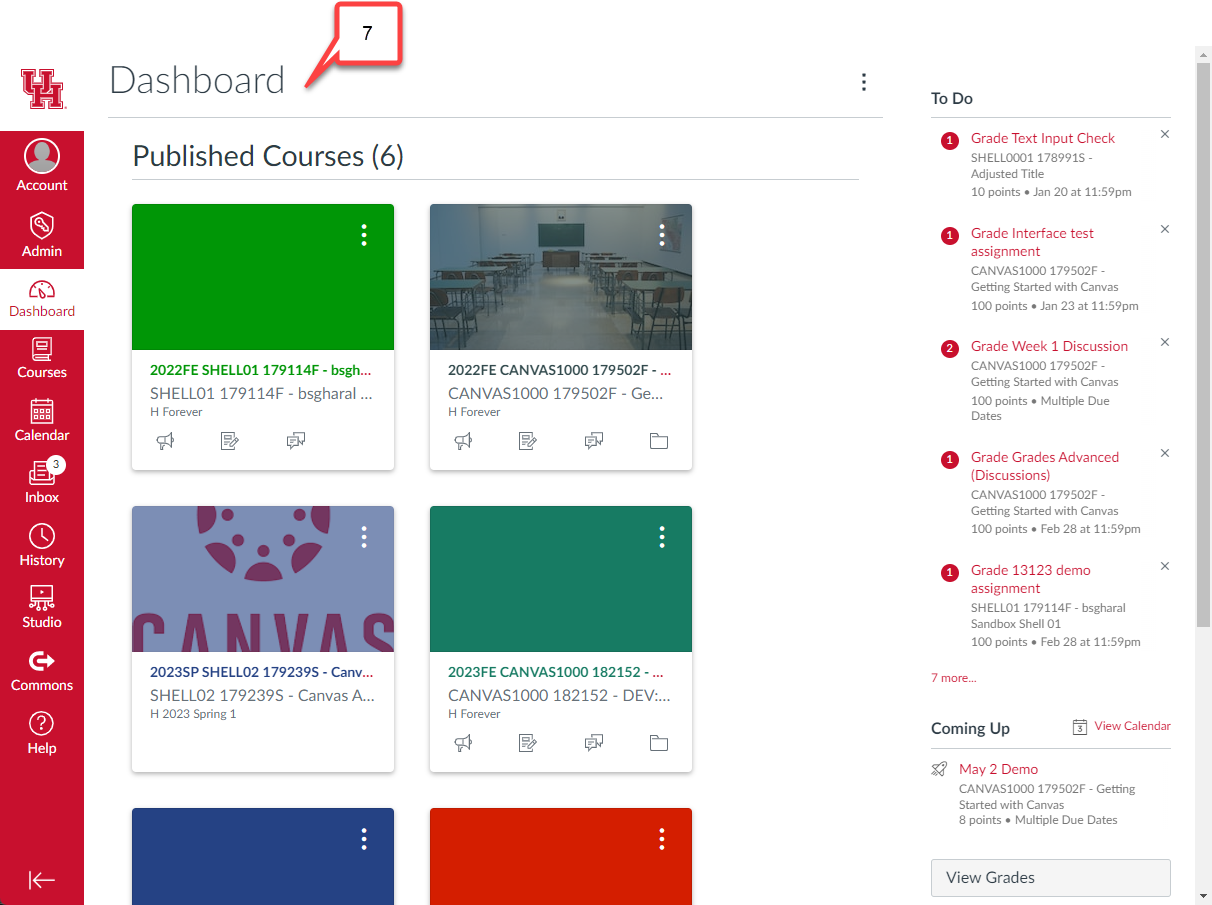The width and height of the screenshot is (1212, 905).
Task: Open options menu on the red course card
Action: [x=662, y=839]
